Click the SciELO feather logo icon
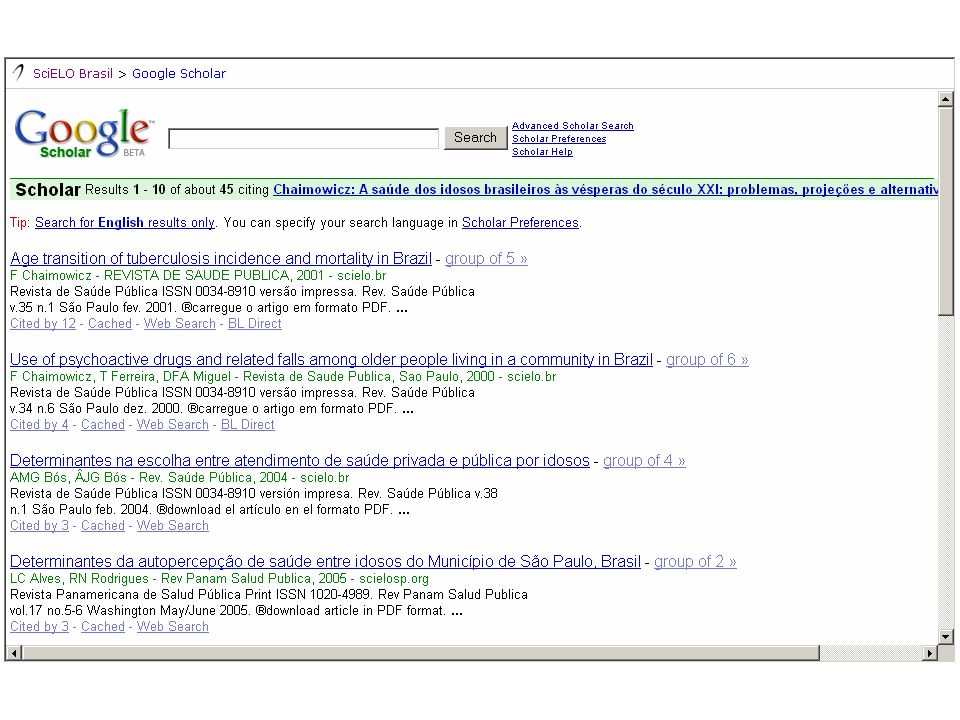This screenshot has width=960, height=720. pos(19,73)
